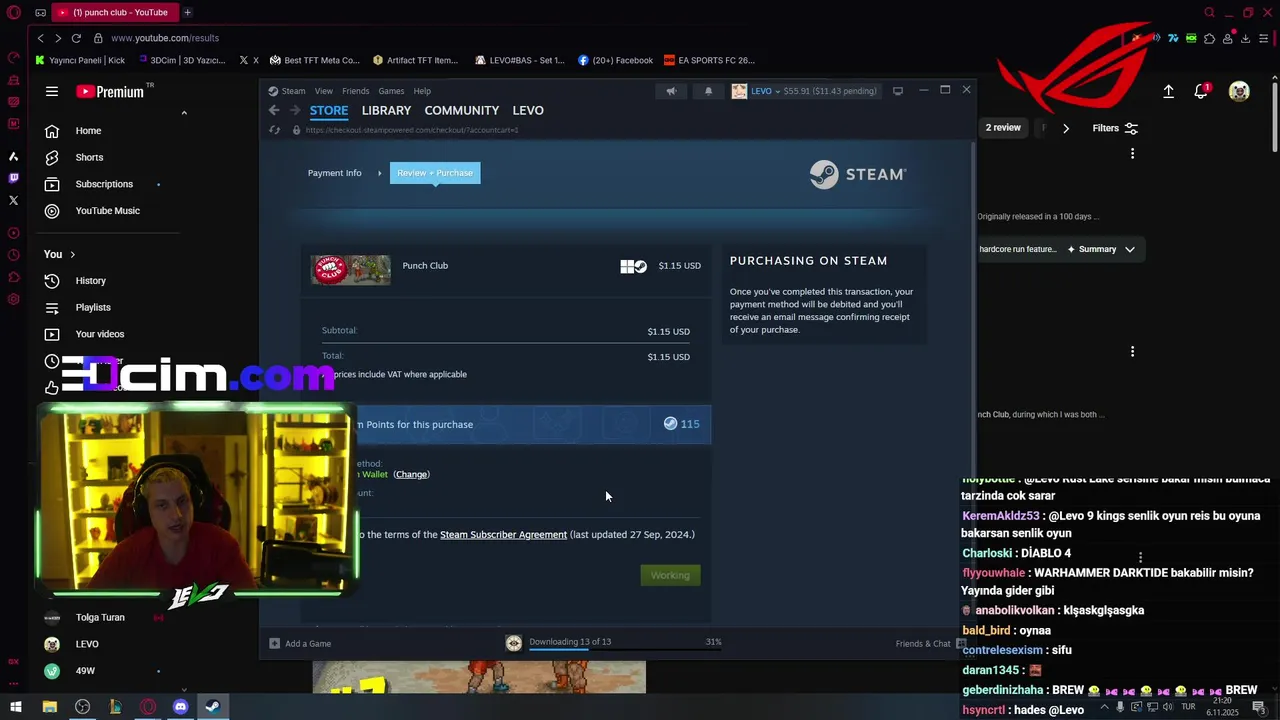The image size is (1280, 720).
Task: Click the Change payment method link
Action: (411, 474)
